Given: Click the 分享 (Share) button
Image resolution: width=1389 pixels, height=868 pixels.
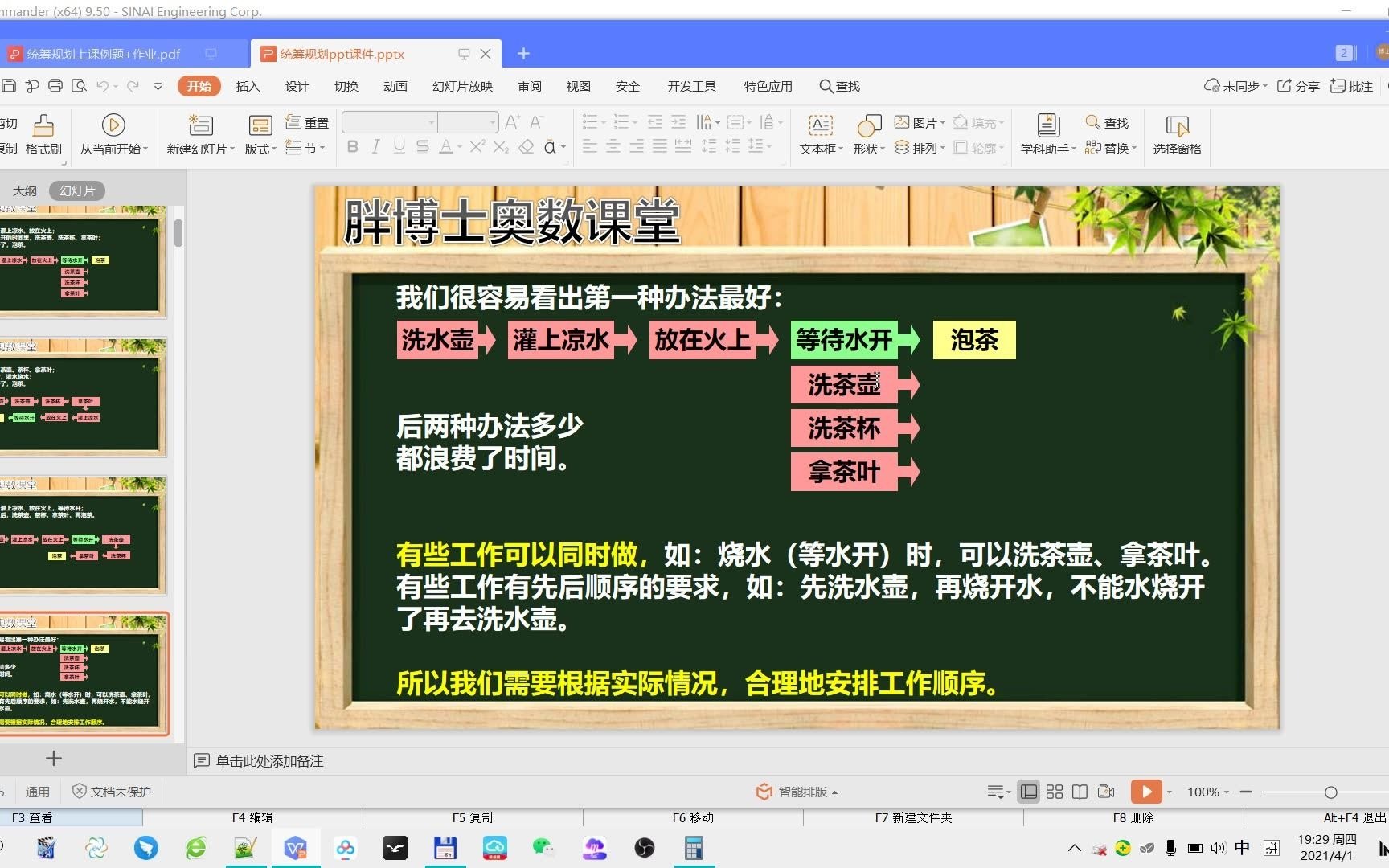Looking at the screenshot, I should click(1297, 85).
